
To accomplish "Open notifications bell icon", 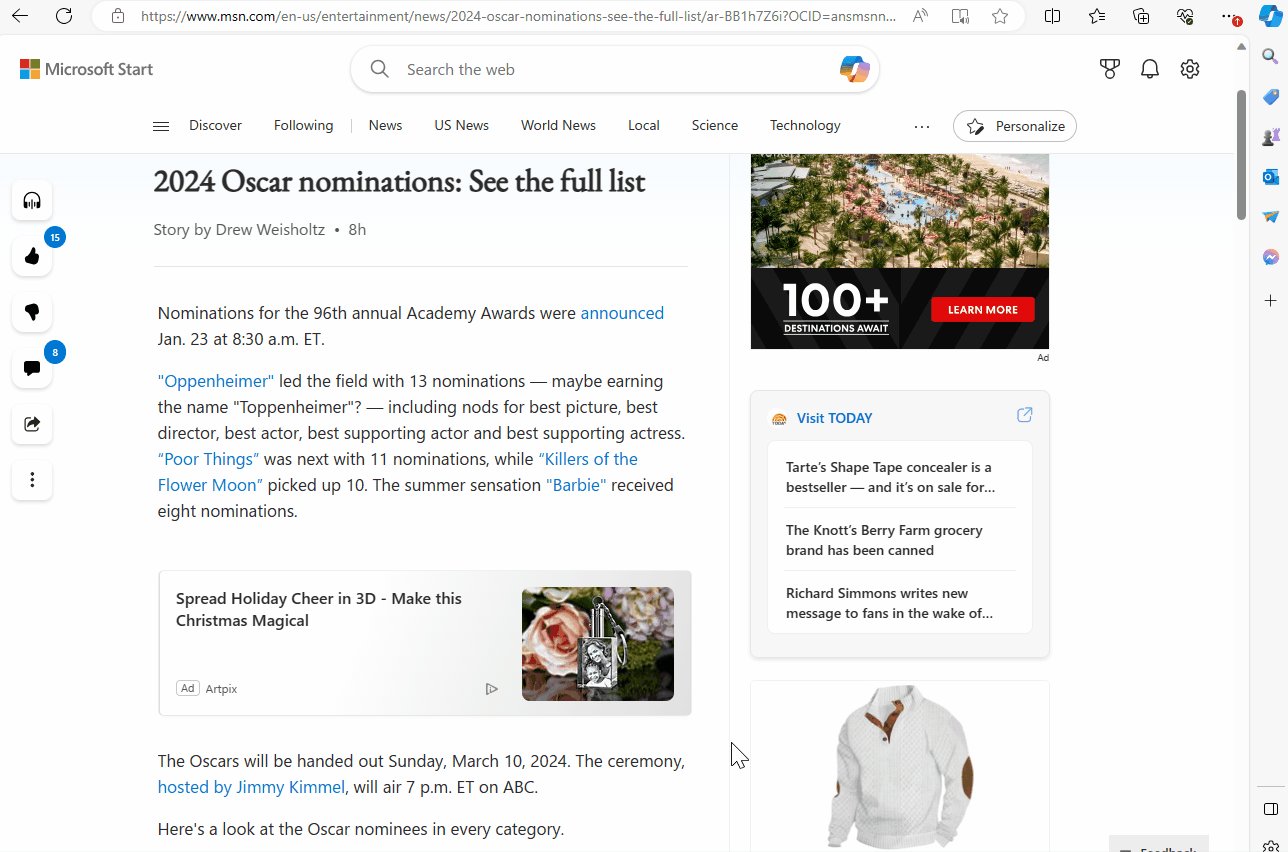I will click(1150, 69).
